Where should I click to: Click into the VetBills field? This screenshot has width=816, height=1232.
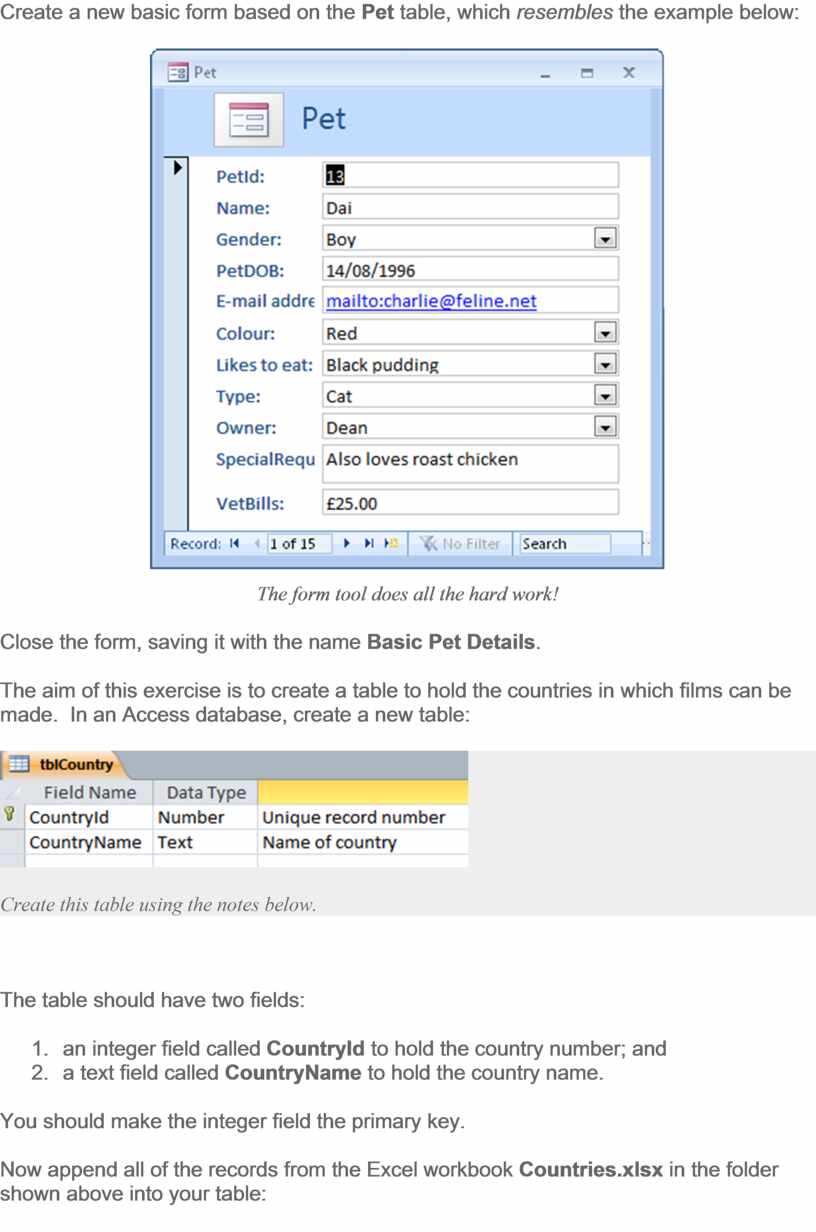470,503
